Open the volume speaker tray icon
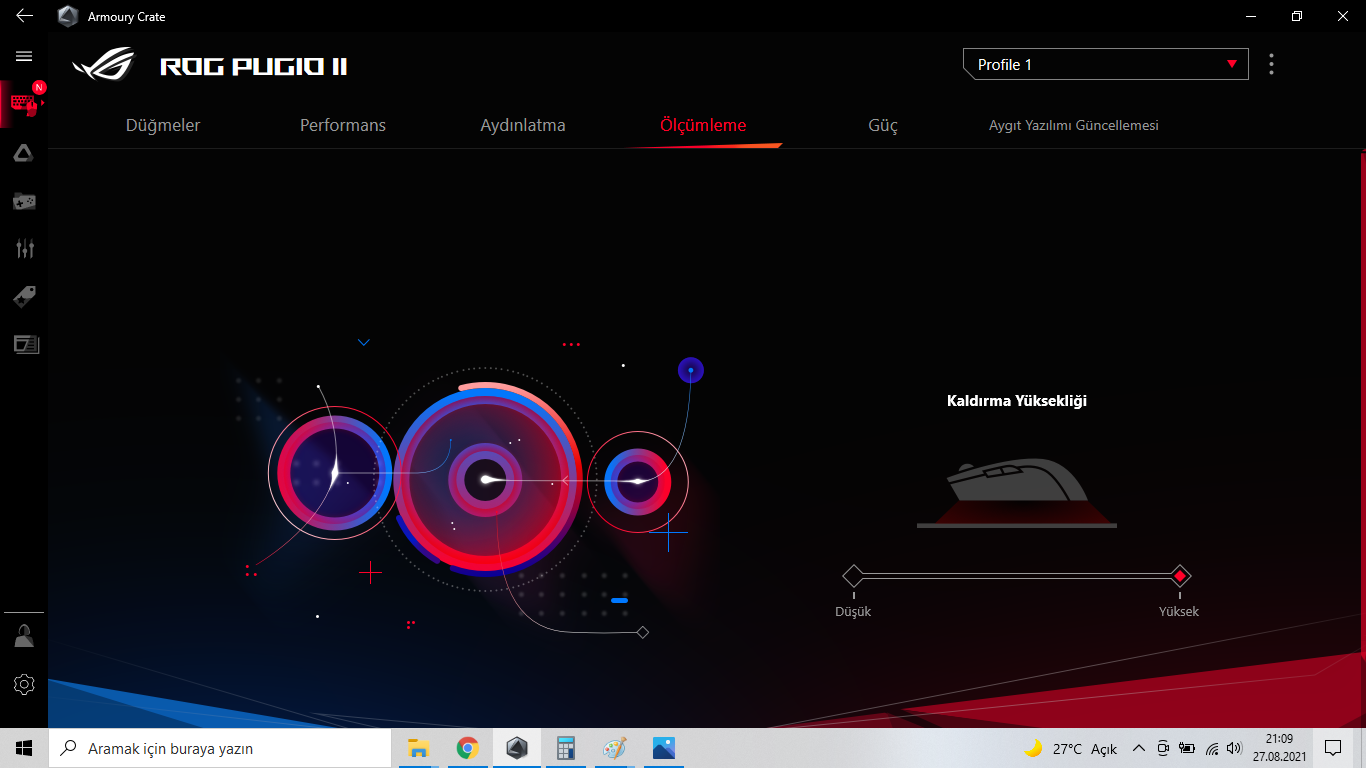The image size is (1366, 768). [x=1234, y=748]
